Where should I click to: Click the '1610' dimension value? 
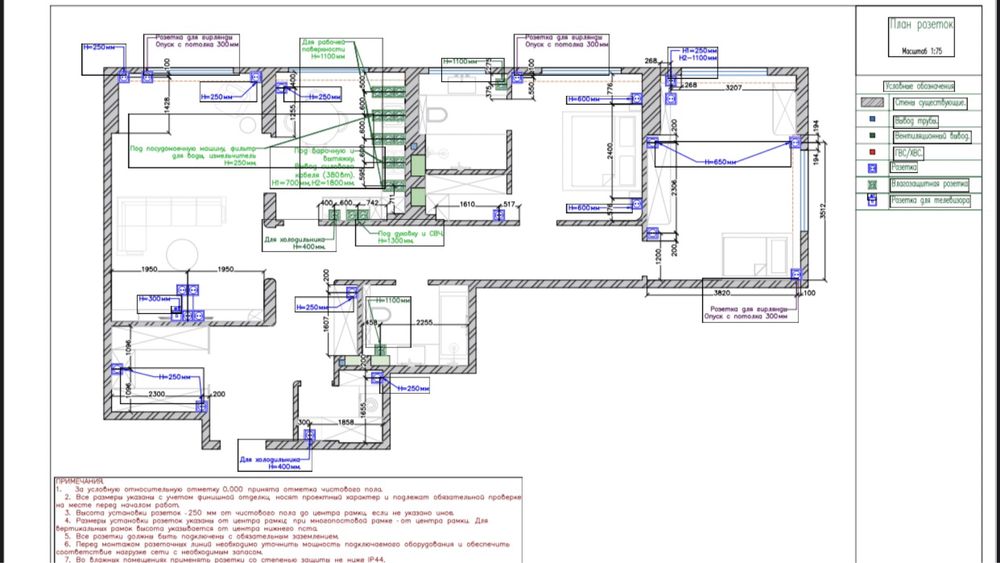click(x=467, y=205)
